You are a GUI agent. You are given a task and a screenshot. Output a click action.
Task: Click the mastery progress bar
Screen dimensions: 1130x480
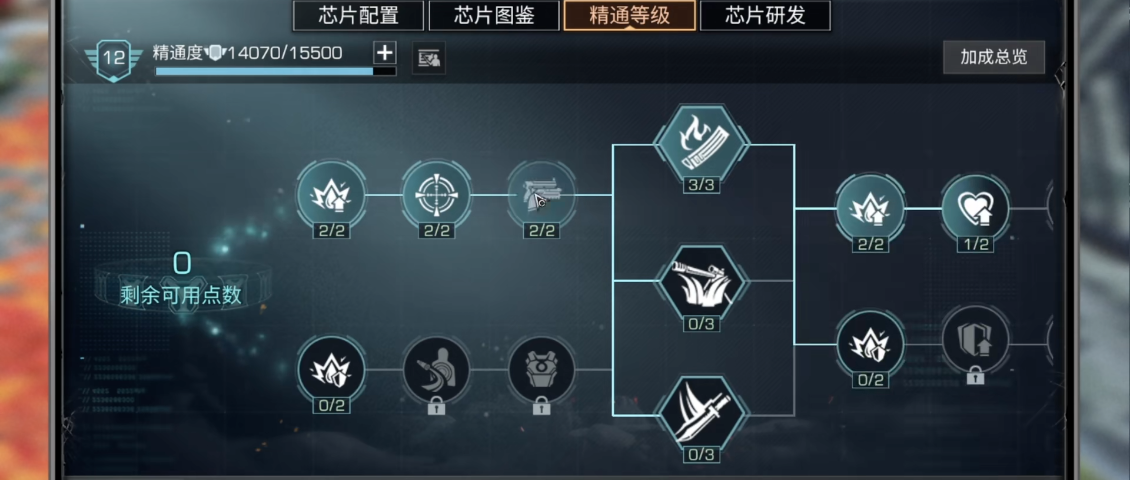(275, 71)
